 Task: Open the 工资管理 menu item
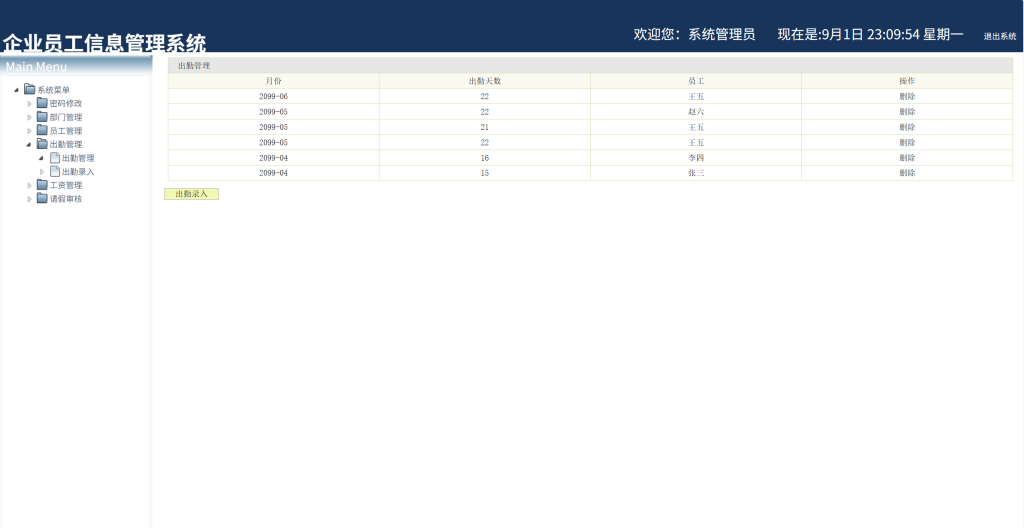[66, 186]
